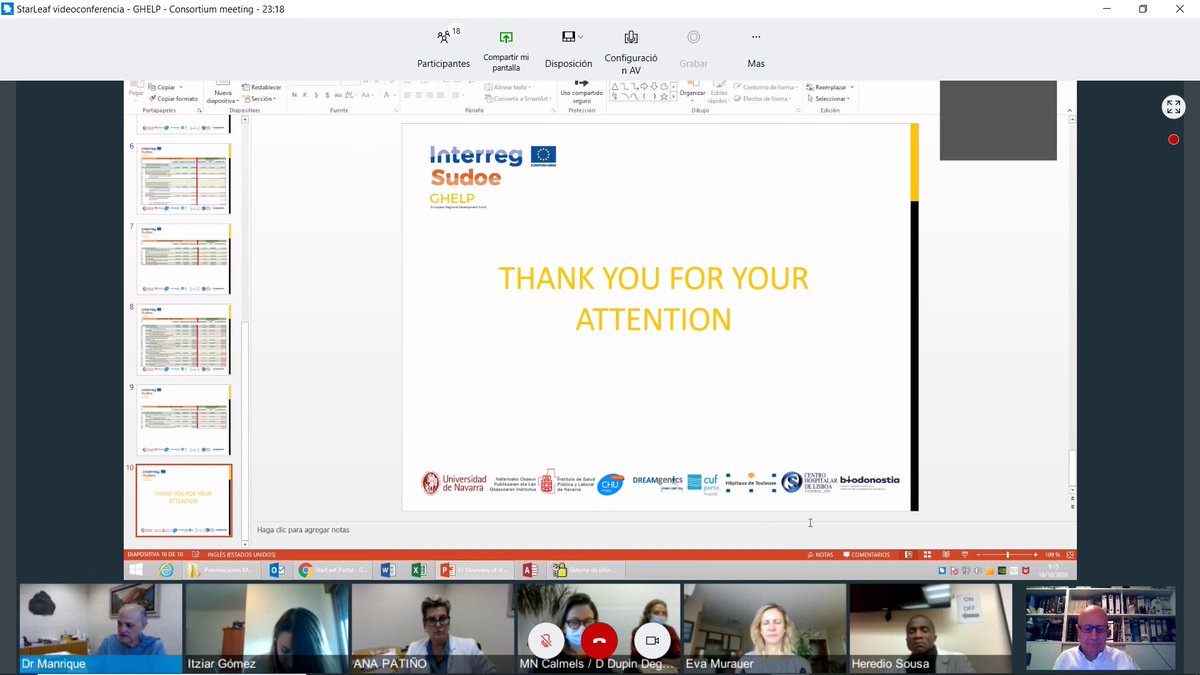This screenshot has height=675, width=1200.
Task: Click the spell-check icon in status bar
Action: pos(198,554)
